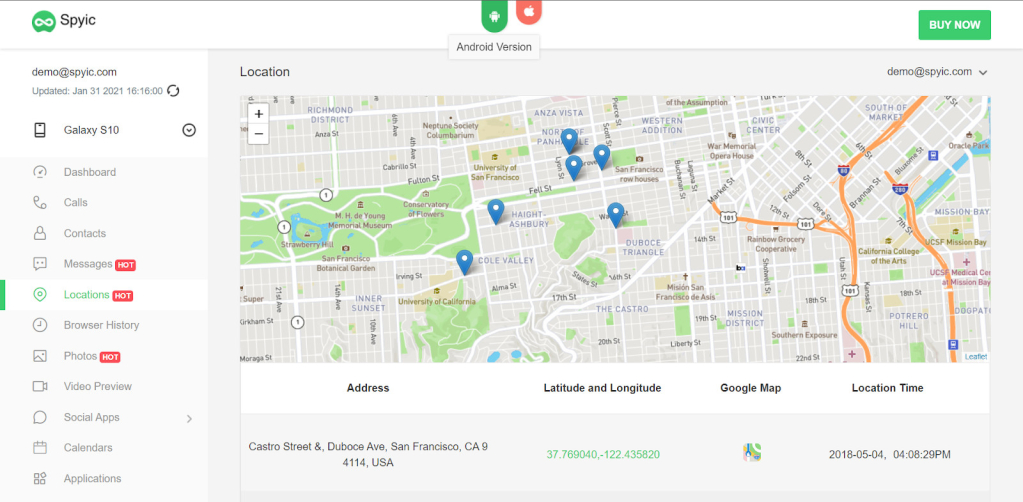The height and width of the screenshot is (502, 1023).
Task: Open the Messages menu item
Action: click(88, 264)
